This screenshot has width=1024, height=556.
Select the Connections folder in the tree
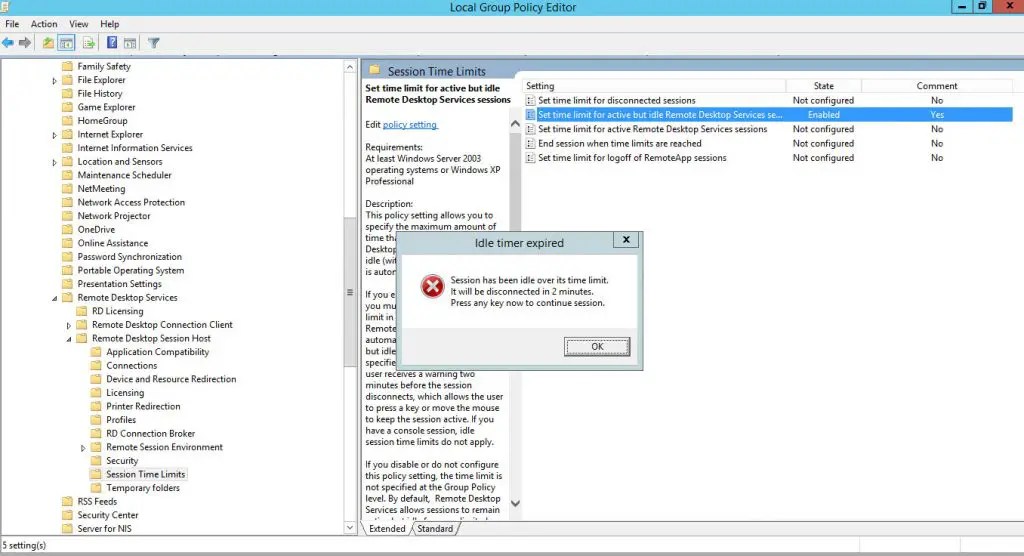[x=131, y=366]
